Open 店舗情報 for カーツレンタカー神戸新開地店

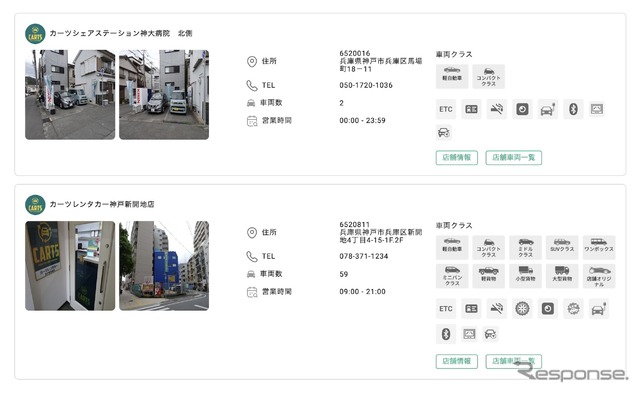(457, 361)
